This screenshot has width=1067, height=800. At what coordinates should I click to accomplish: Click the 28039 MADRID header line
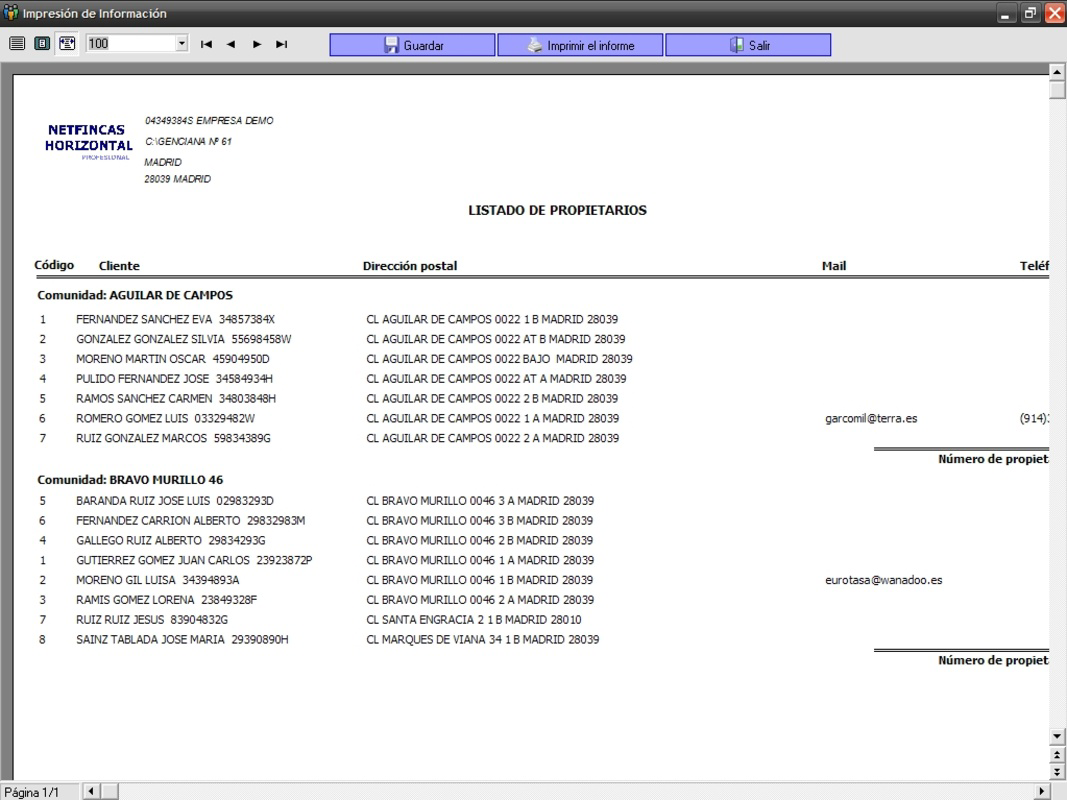click(178, 179)
